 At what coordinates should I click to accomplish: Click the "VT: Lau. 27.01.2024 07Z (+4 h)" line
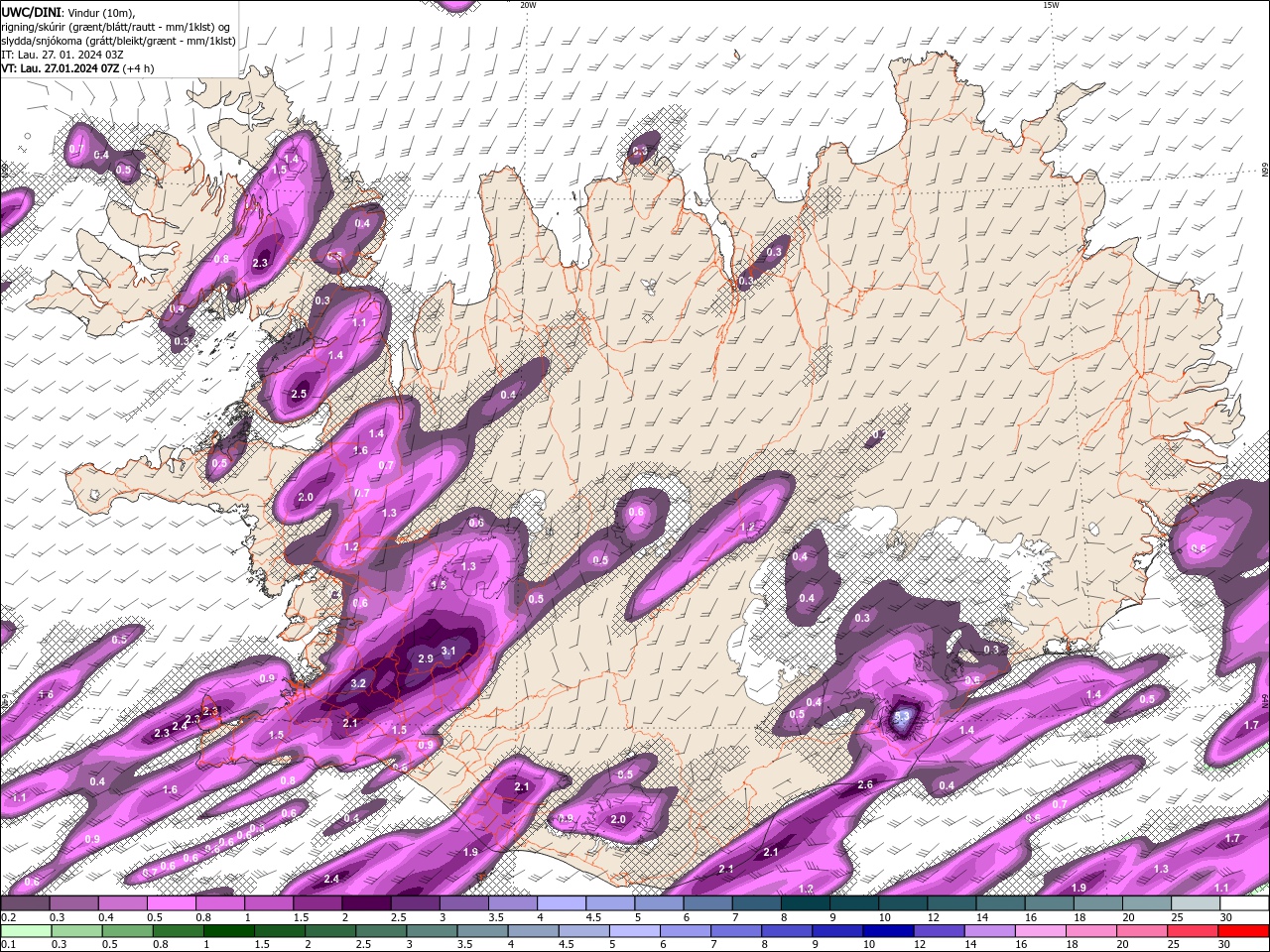pyautogui.click(x=76, y=67)
